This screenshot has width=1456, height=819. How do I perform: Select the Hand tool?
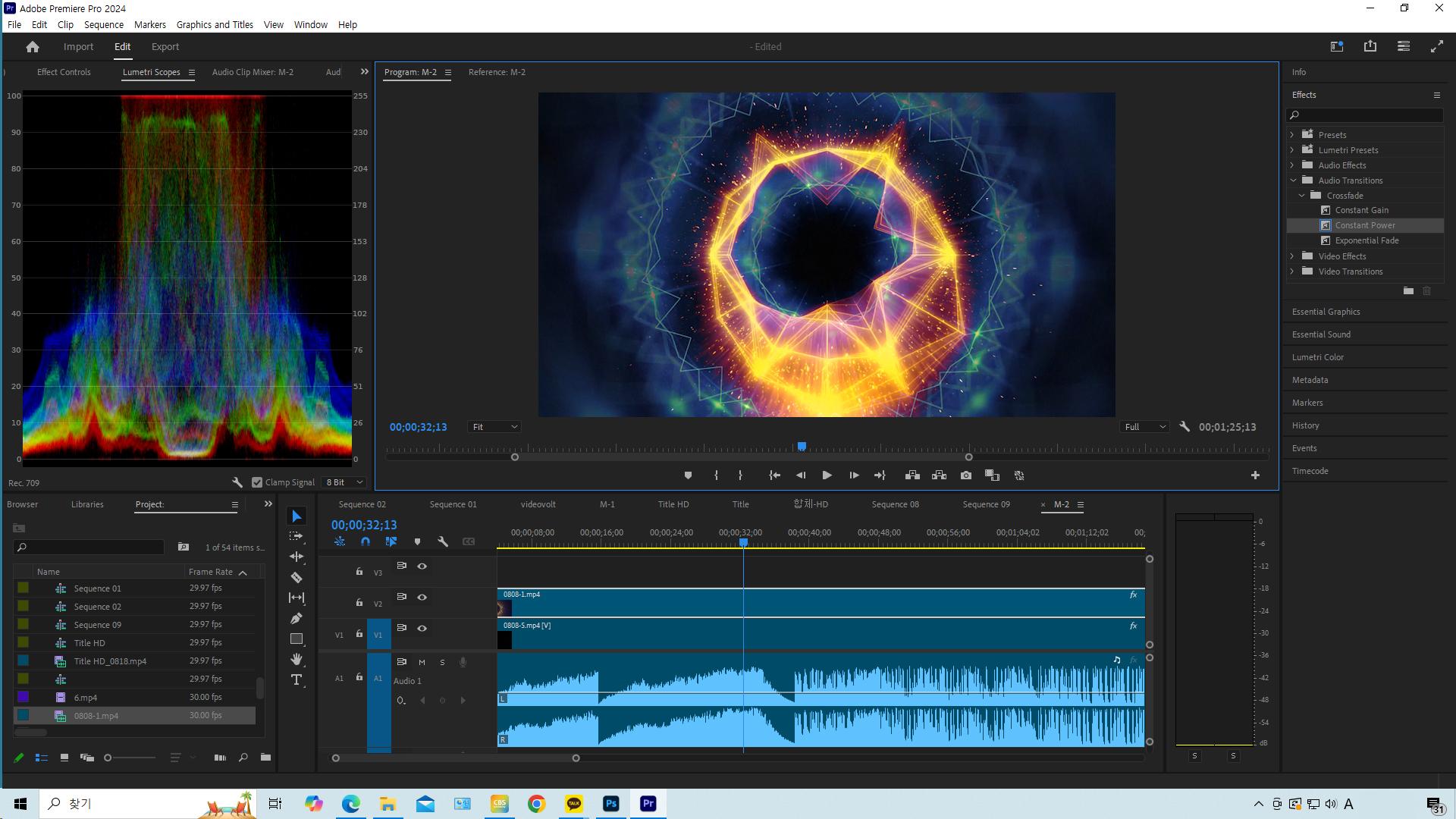pos(297,660)
